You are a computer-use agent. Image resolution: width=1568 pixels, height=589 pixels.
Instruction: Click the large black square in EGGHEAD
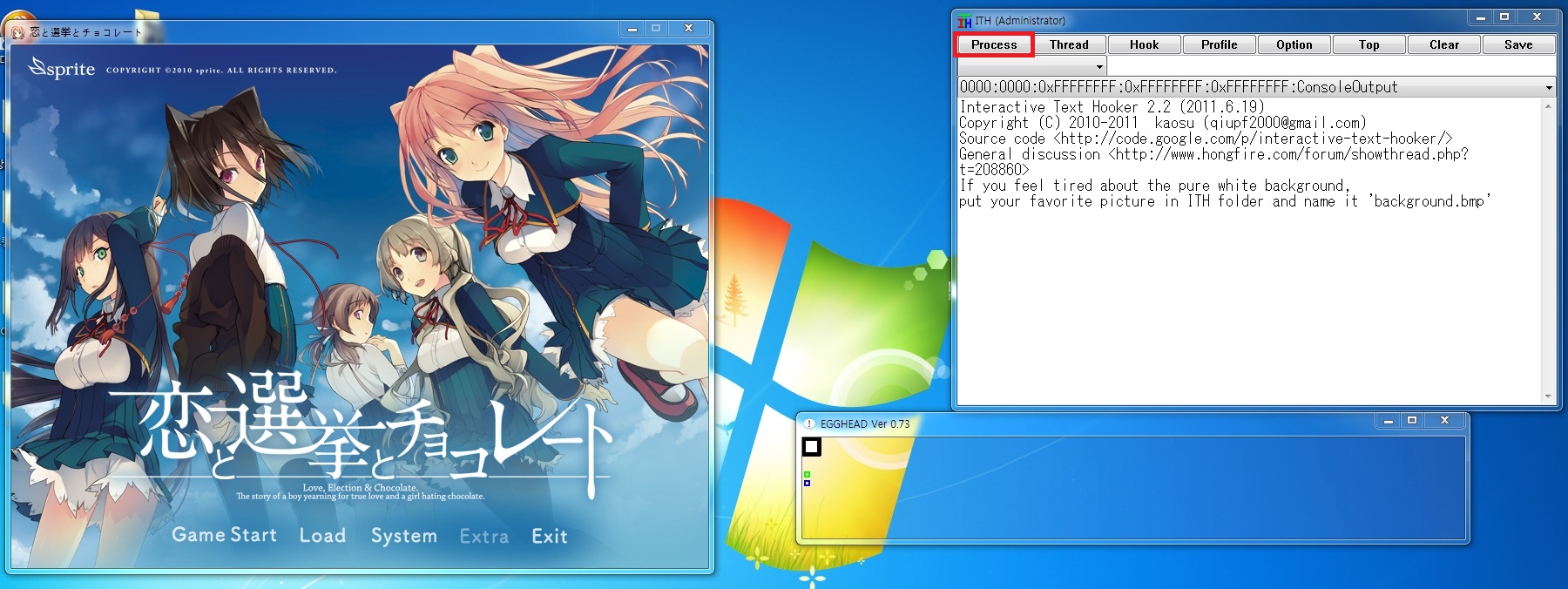coord(811,447)
